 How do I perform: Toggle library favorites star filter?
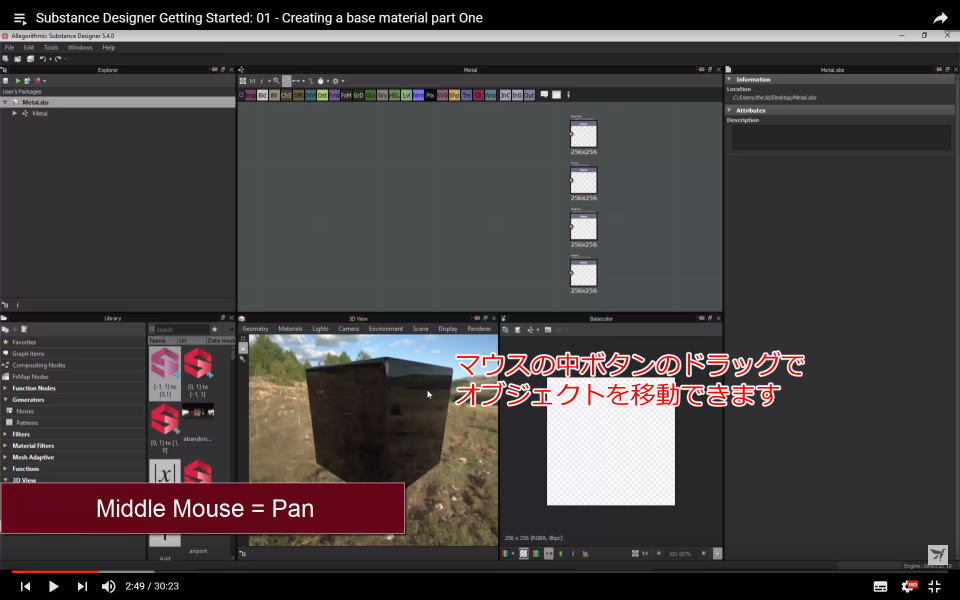point(214,329)
